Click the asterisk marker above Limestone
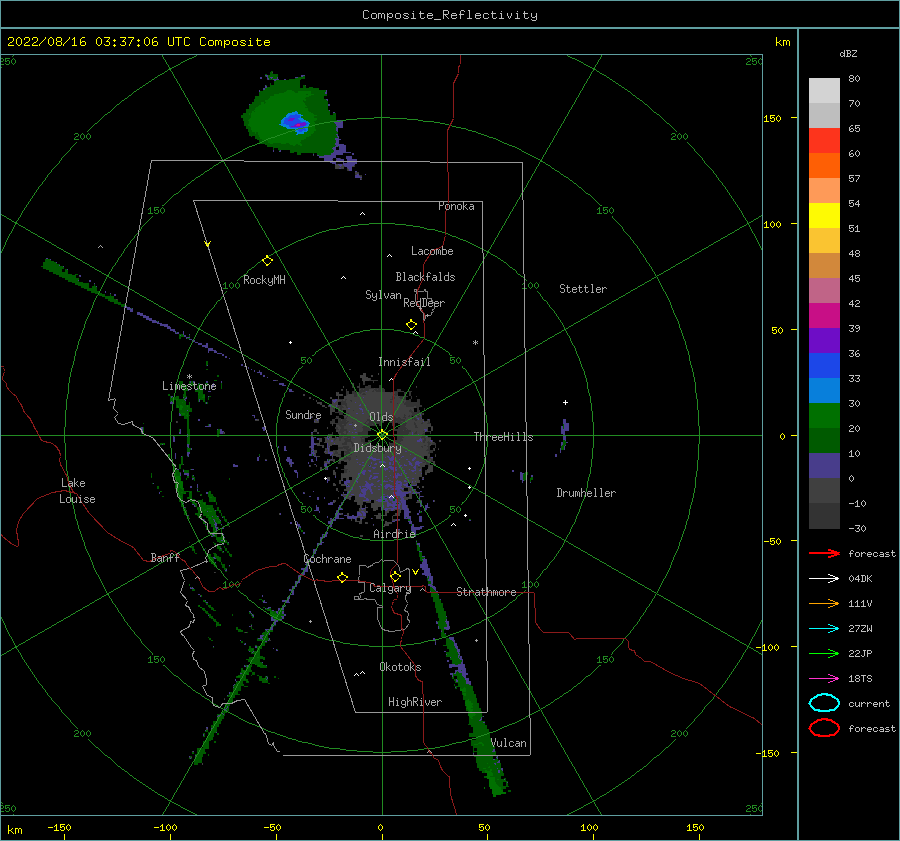The height and width of the screenshot is (841, 900). [x=189, y=377]
